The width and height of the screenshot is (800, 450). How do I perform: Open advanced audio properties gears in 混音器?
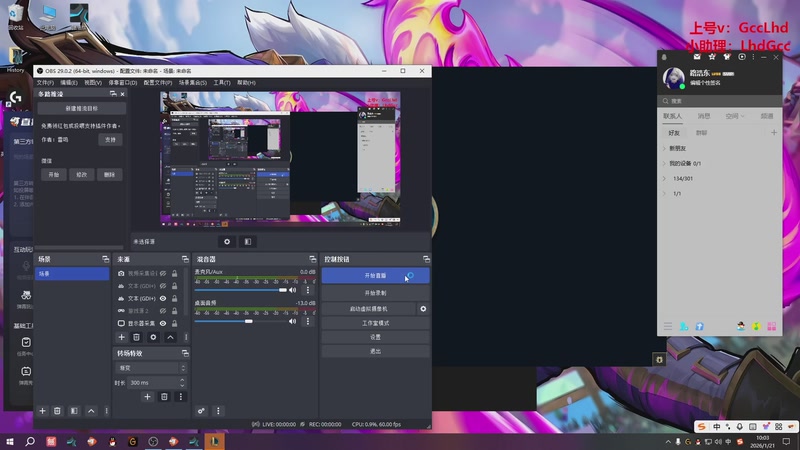pyautogui.click(x=201, y=411)
